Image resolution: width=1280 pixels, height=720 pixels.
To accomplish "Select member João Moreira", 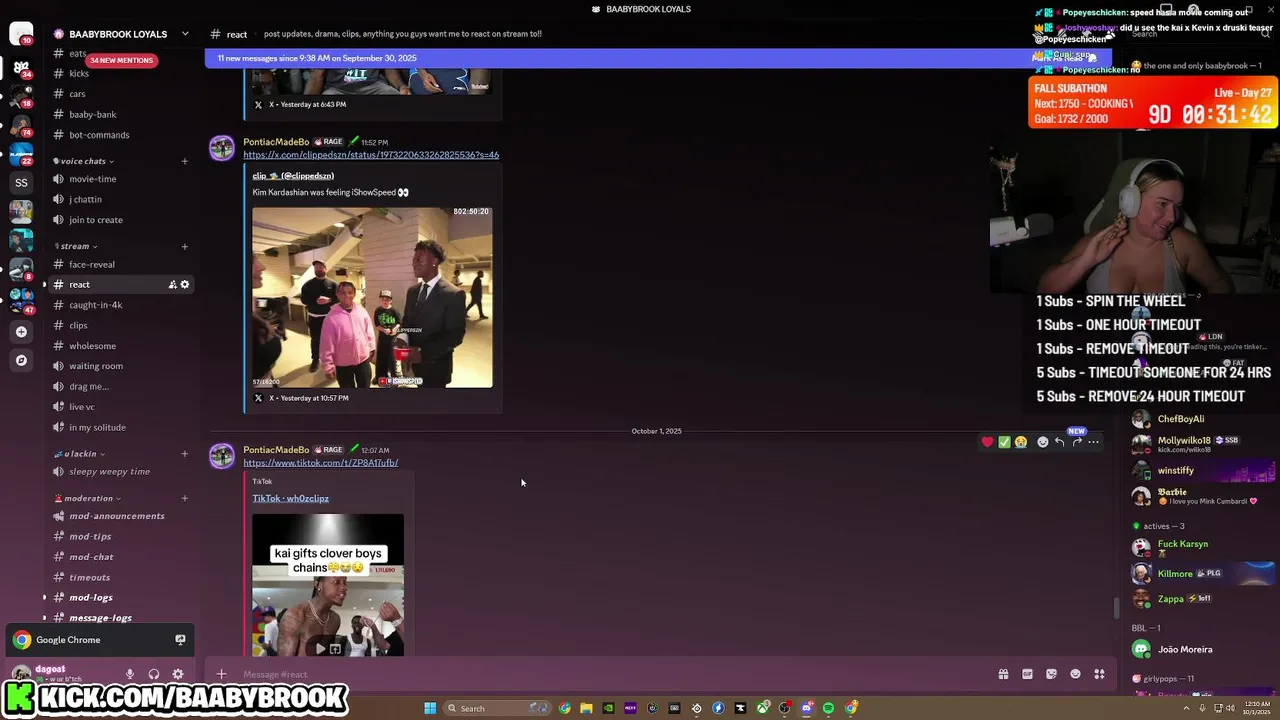I will tap(1185, 649).
